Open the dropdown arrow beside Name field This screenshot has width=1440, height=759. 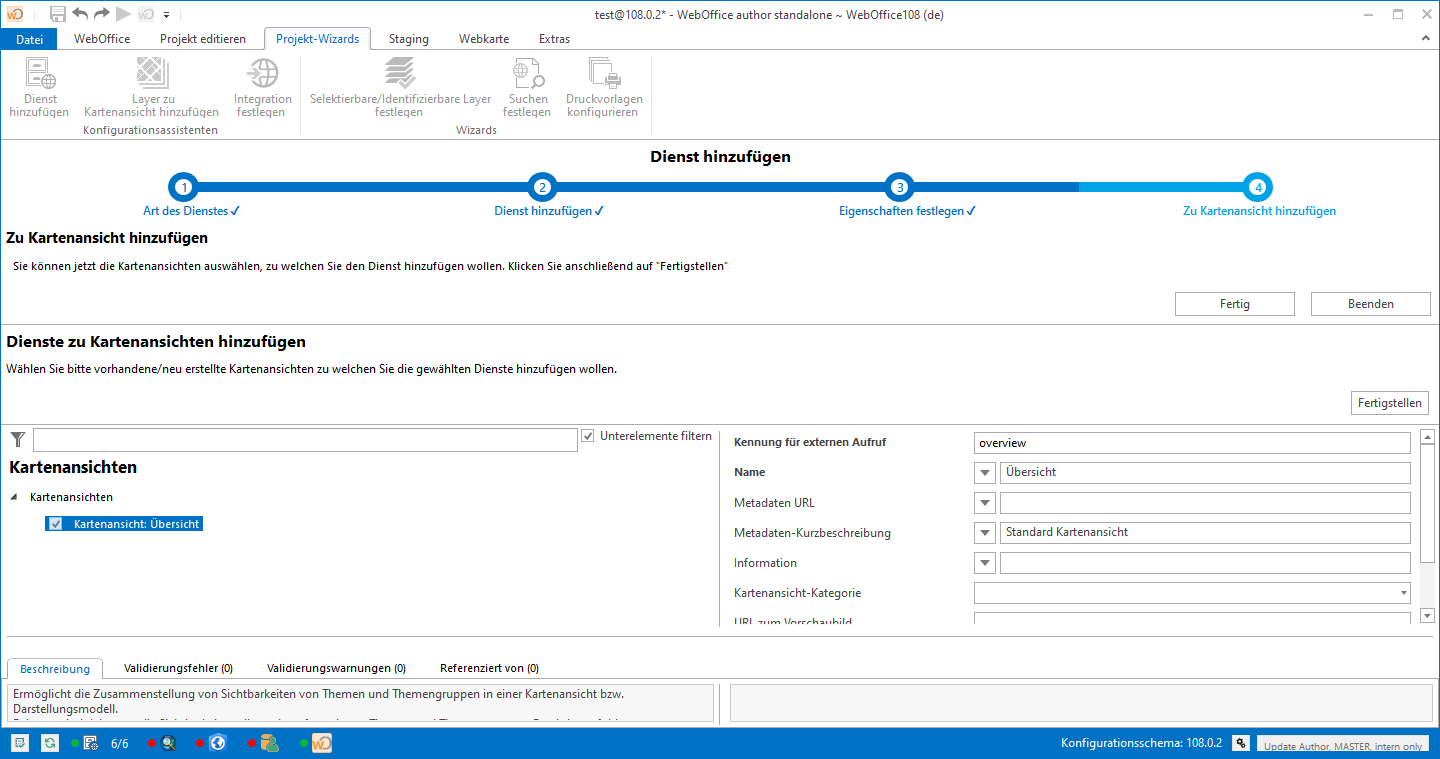click(x=985, y=473)
